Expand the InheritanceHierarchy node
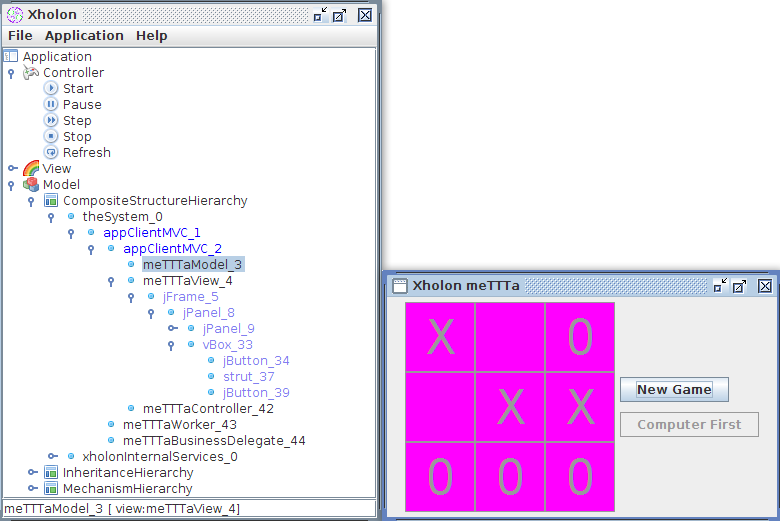 pyautogui.click(x=32, y=473)
